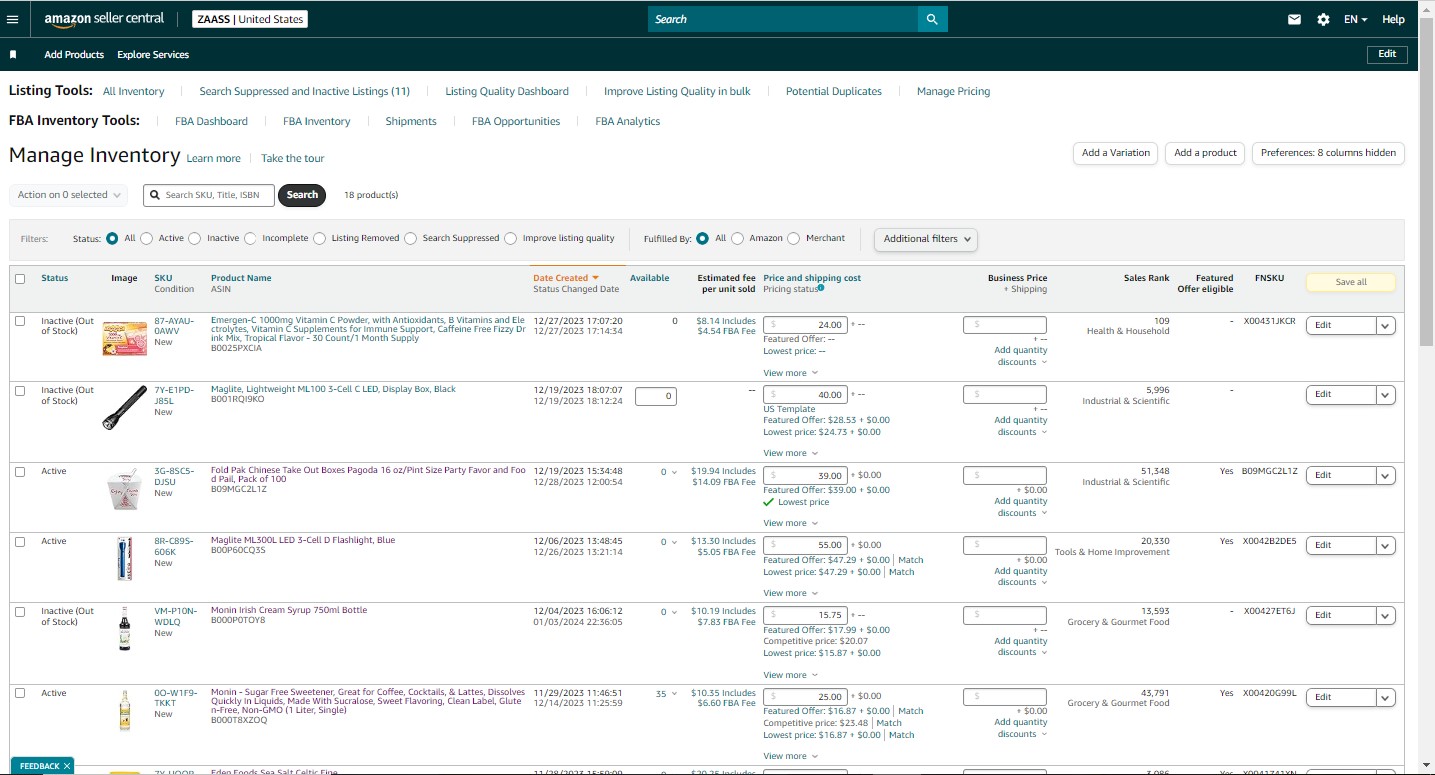Open Emergen-C product thumbnail

click(x=124, y=337)
